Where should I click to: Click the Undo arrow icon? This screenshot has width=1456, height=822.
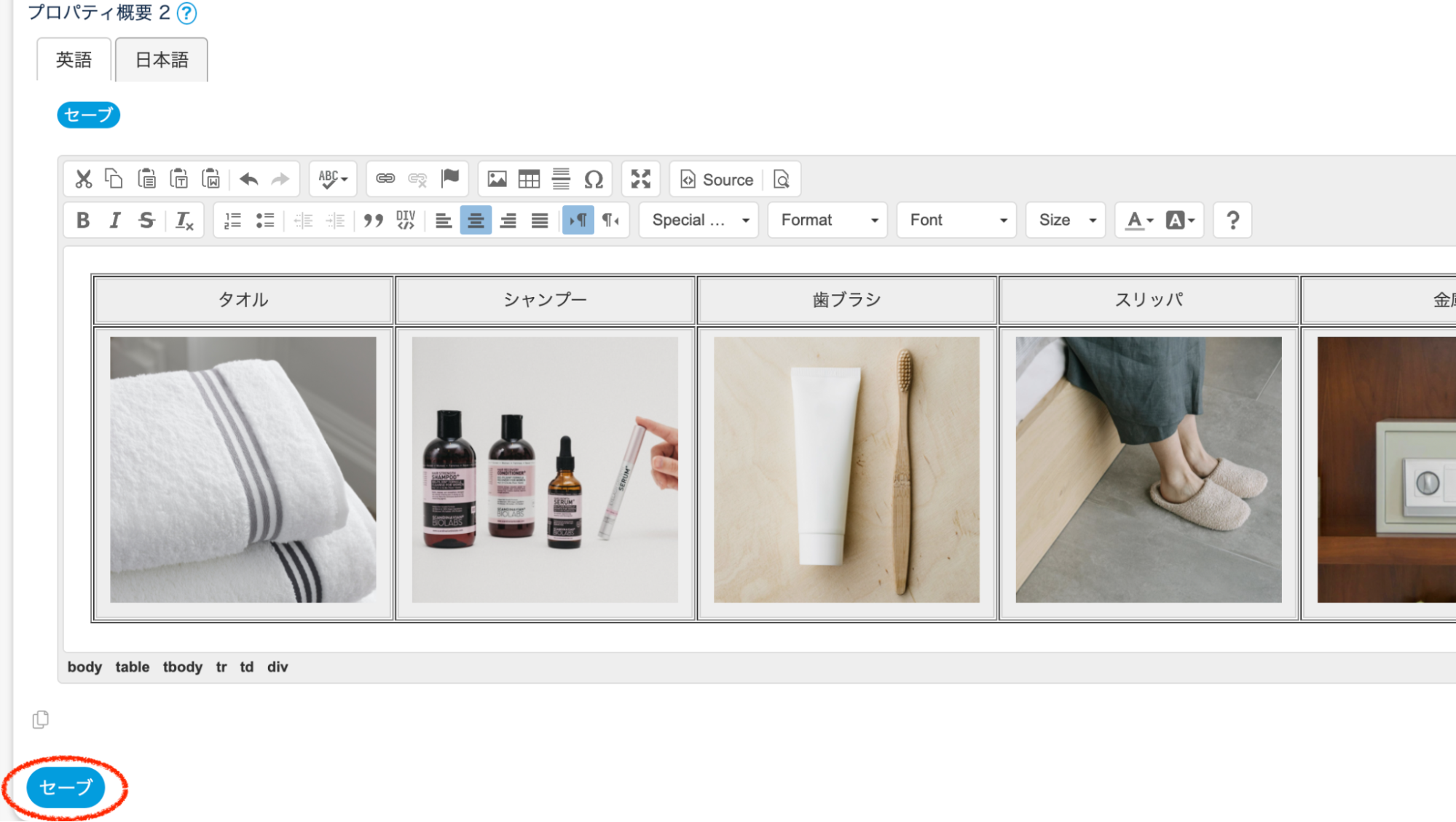pyautogui.click(x=248, y=179)
